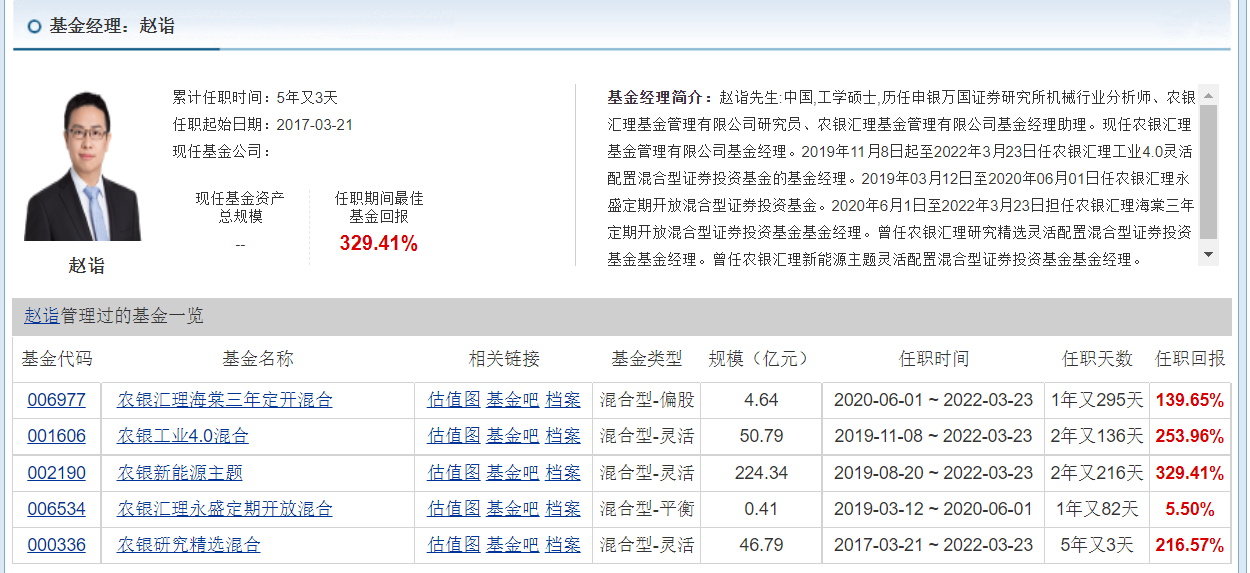Viewport: 1250px width, 573px height.
Task: Open 档案 for 农银研究精选混合
Action: click(563, 545)
